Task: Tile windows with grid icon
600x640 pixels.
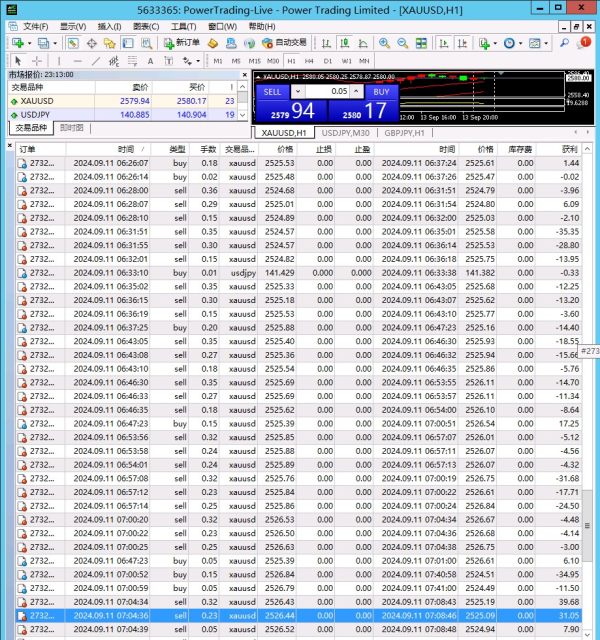Action: coord(421,43)
